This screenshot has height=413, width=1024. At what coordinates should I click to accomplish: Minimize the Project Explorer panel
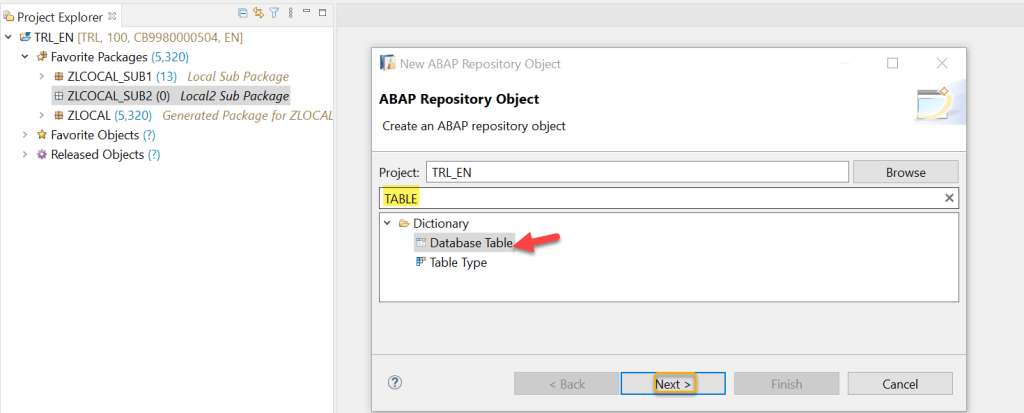pyautogui.click(x=306, y=13)
